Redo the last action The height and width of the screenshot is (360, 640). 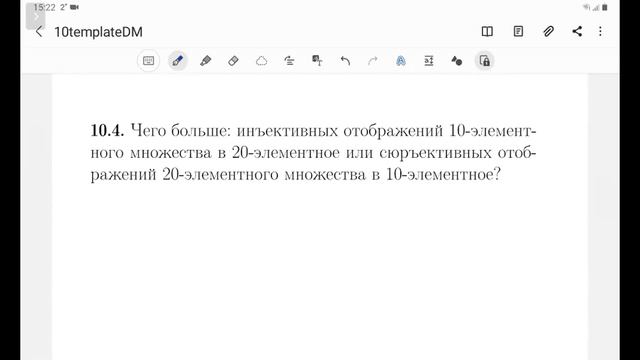(373, 61)
